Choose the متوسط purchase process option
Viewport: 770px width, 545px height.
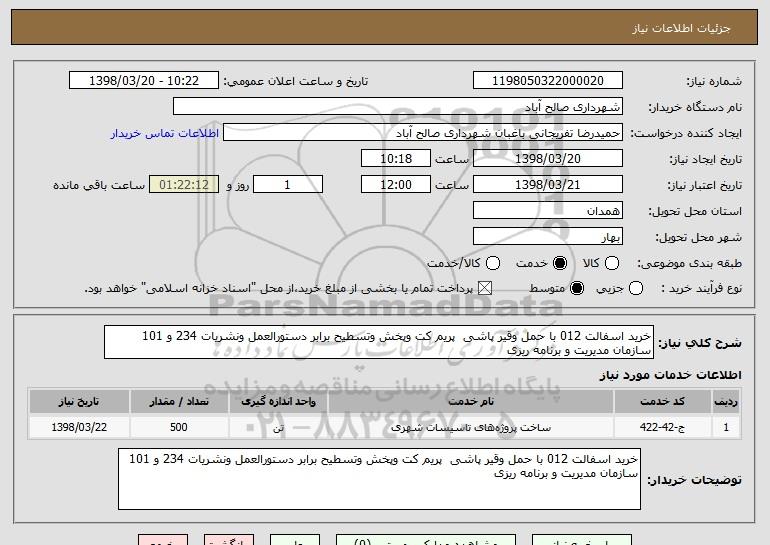coord(577,288)
